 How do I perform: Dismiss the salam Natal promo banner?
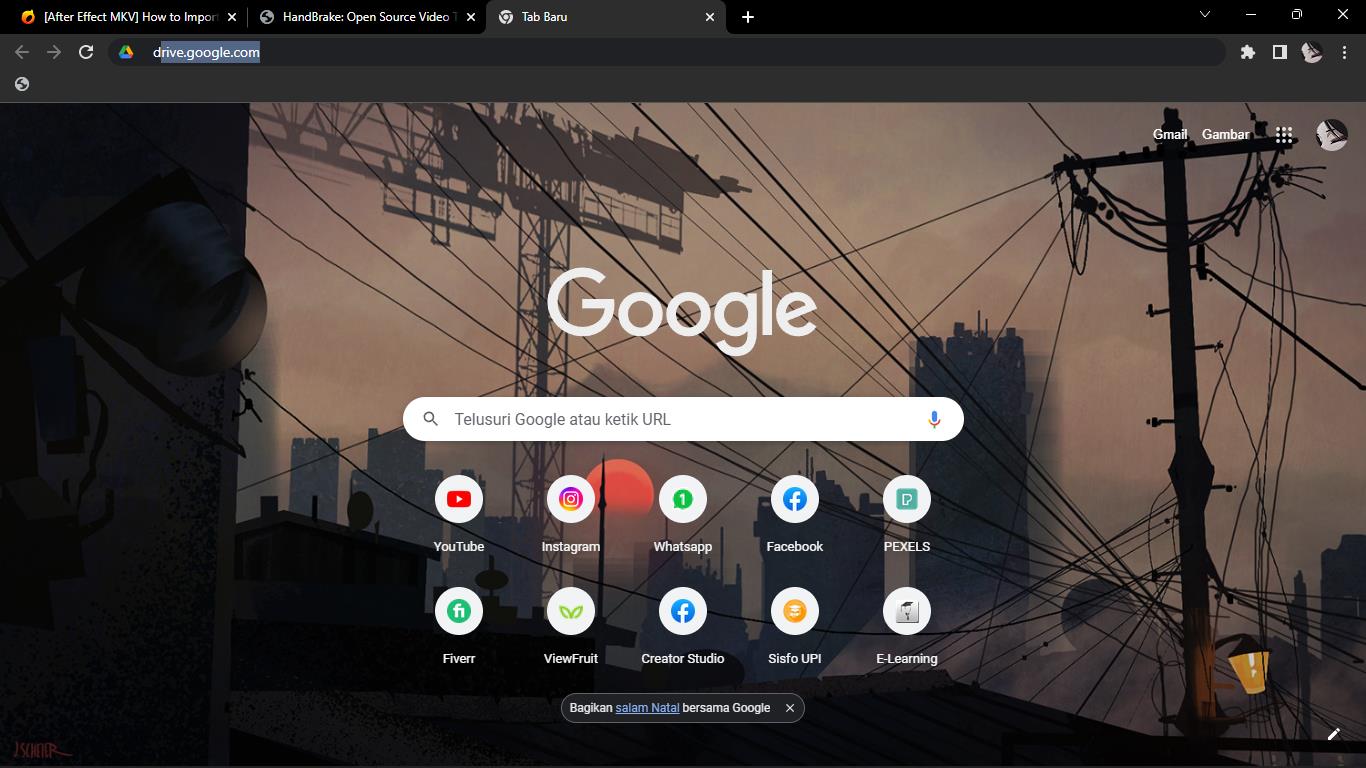coord(789,708)
